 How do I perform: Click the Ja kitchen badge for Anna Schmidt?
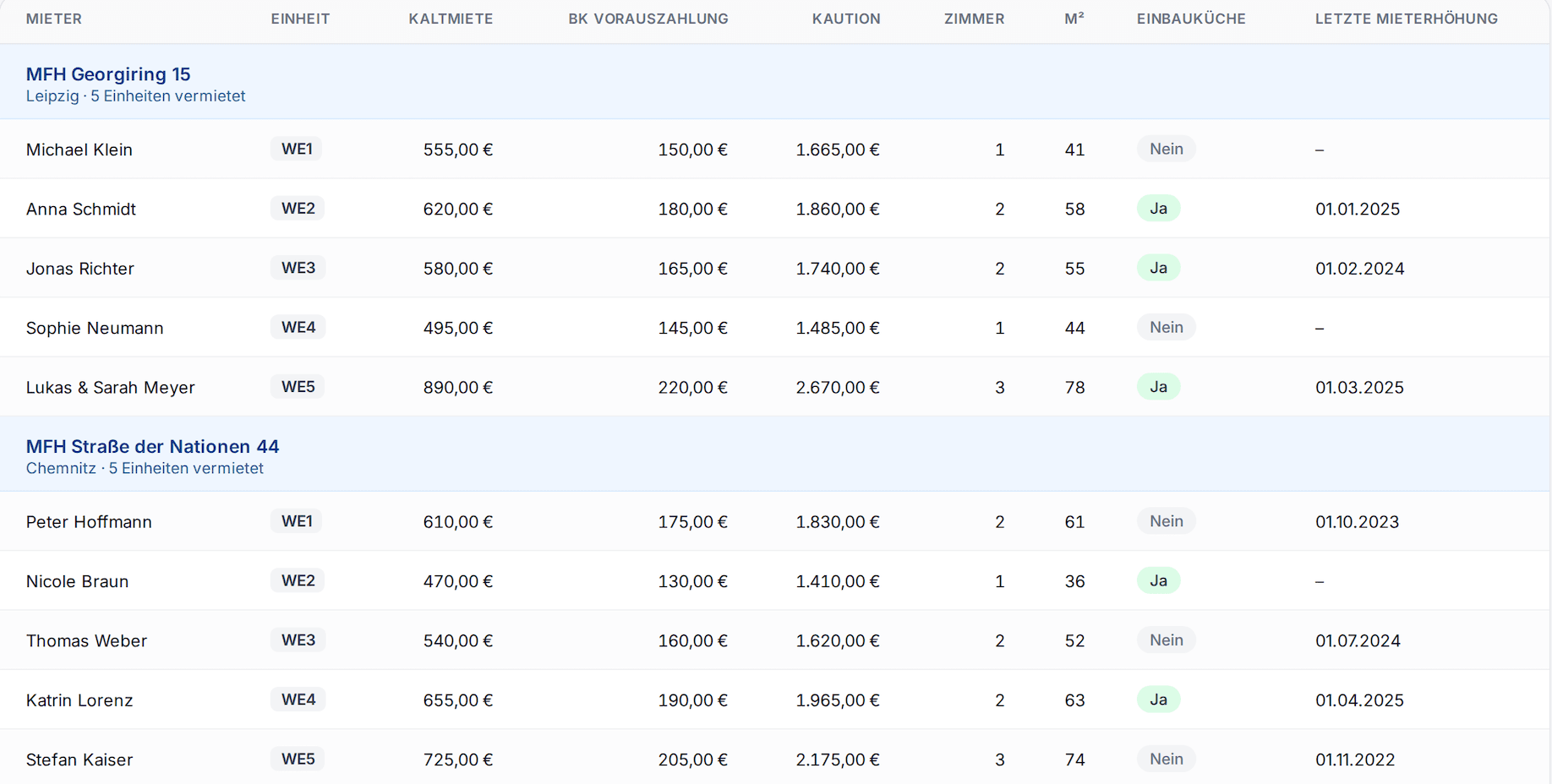click(1159, 208)
